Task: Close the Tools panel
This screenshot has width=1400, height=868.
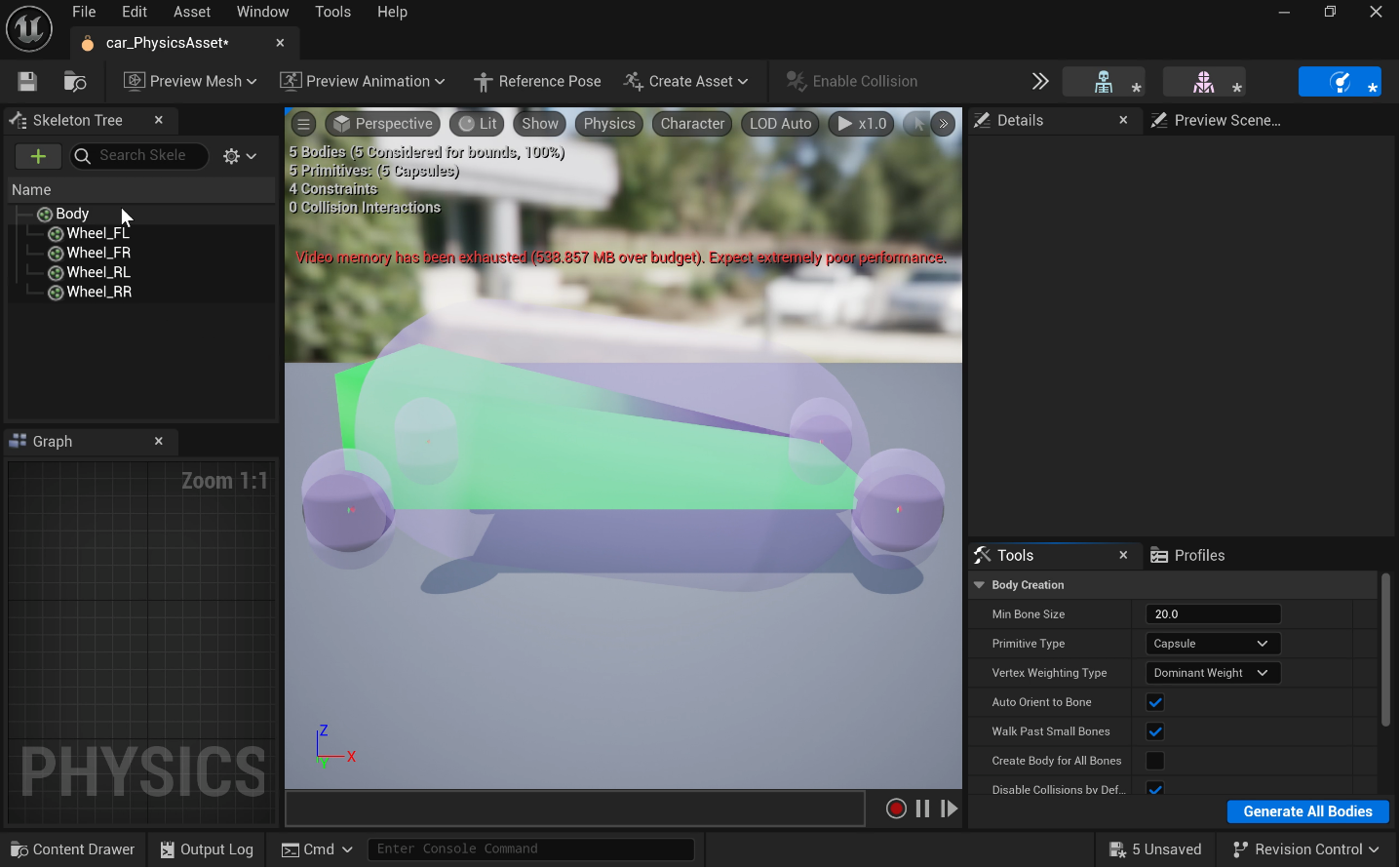Action: (1123, 555)
